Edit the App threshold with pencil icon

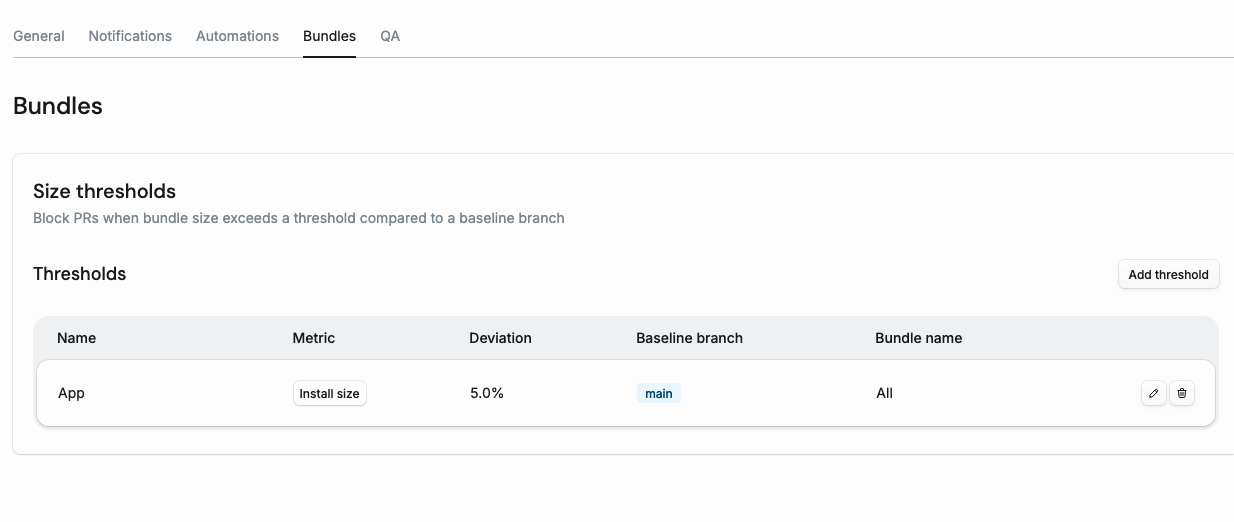pyautogui.click(x=1154, y=393)
